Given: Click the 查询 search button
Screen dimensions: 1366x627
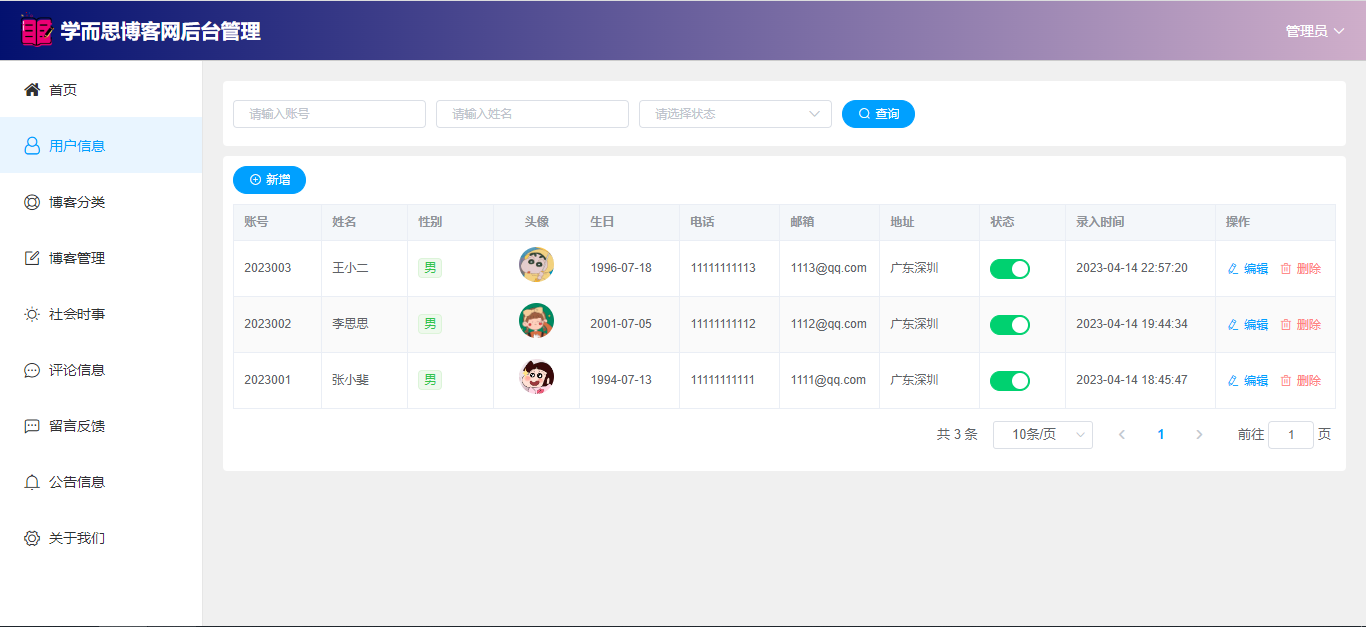Looking at the screenshot, I should click(x=878, y=114).
